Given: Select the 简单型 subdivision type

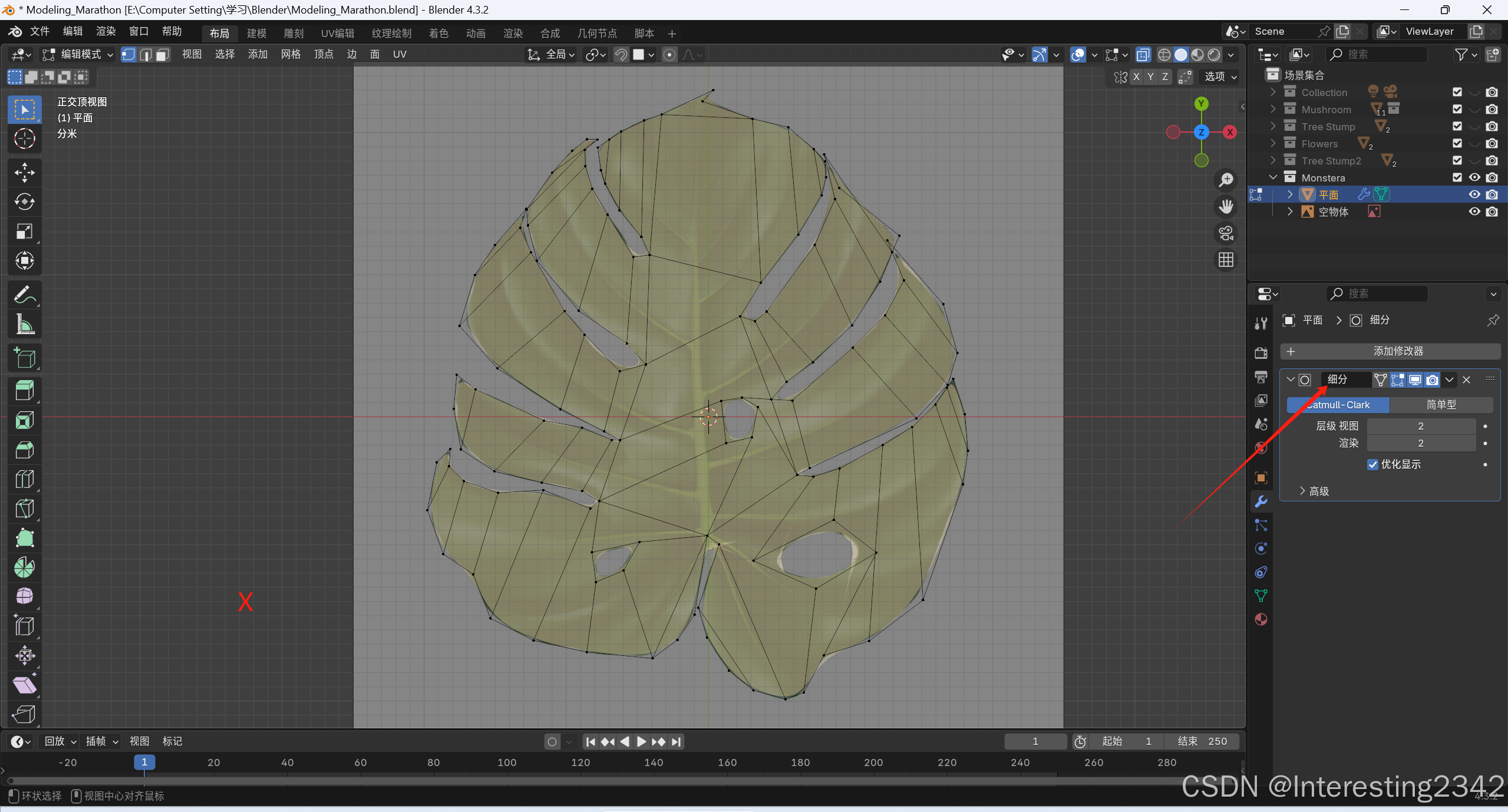Looking at the screenshot, I should [x=1440, y=405].
